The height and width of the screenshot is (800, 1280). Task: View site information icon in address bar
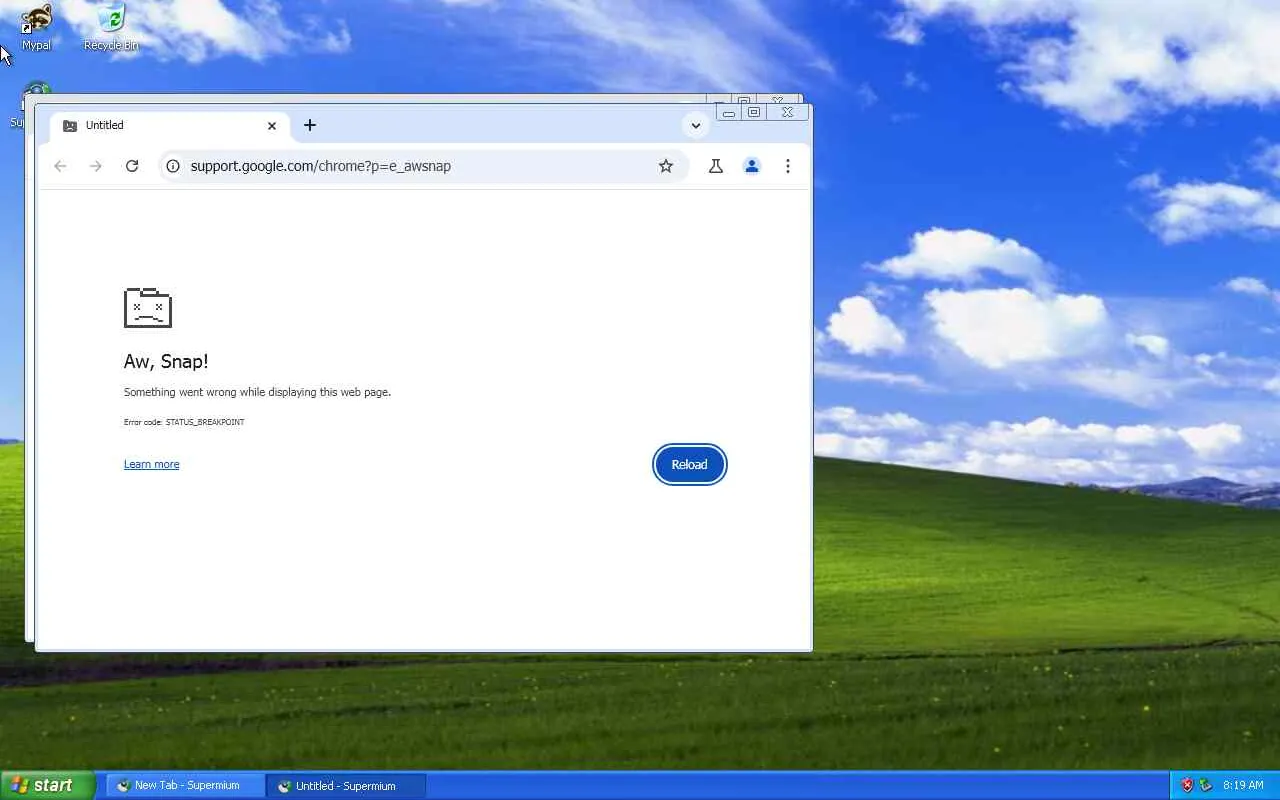(x=173, y=166)
